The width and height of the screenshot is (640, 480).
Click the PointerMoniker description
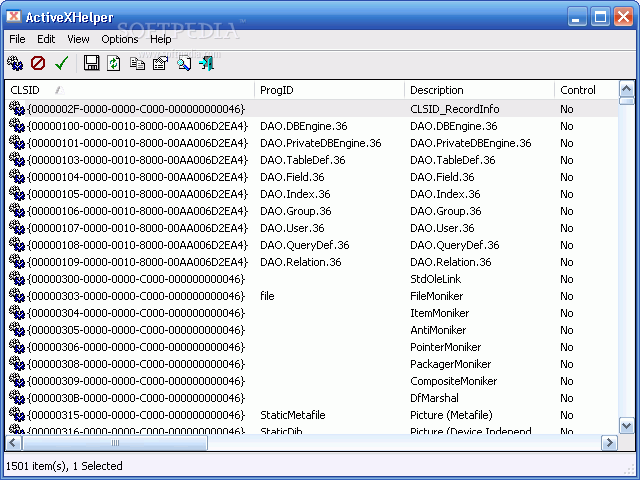pyautogui.click(x=445, y=347)
